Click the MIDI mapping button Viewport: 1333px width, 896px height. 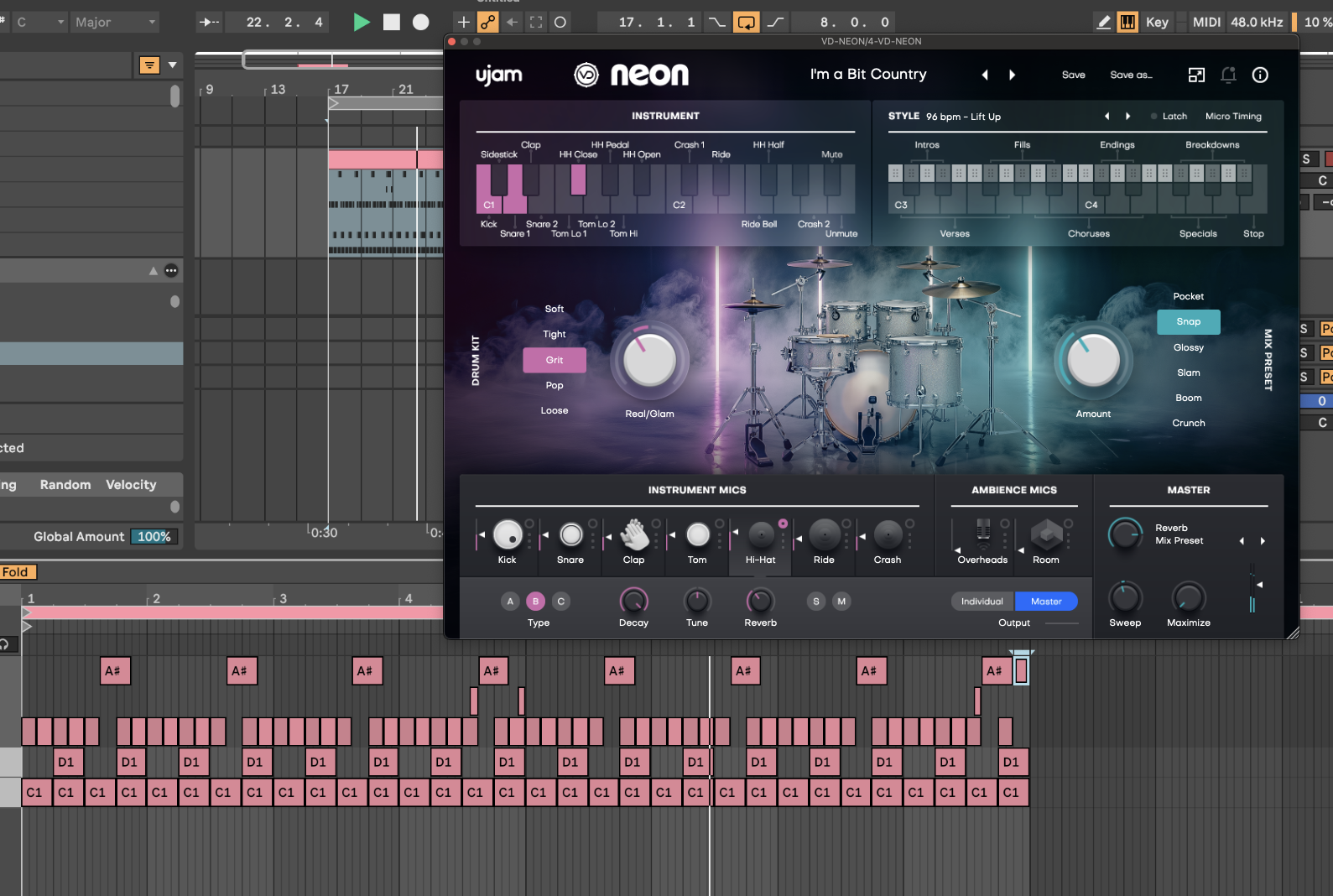pos(1206,23)
